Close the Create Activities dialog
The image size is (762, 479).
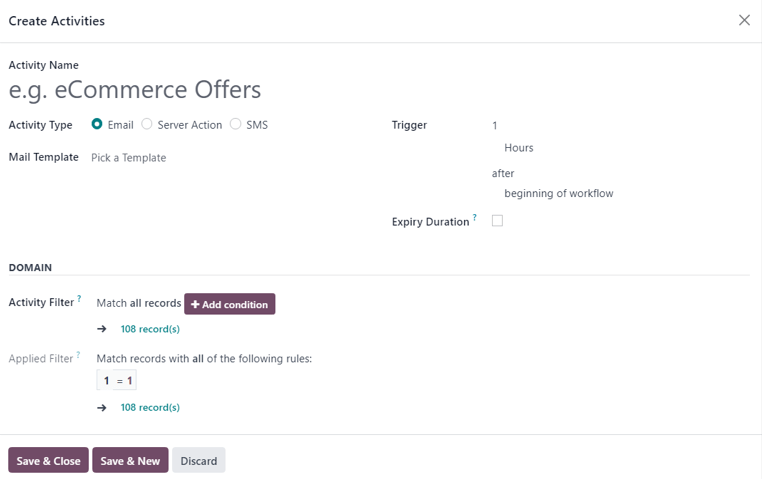click(744, 20)
